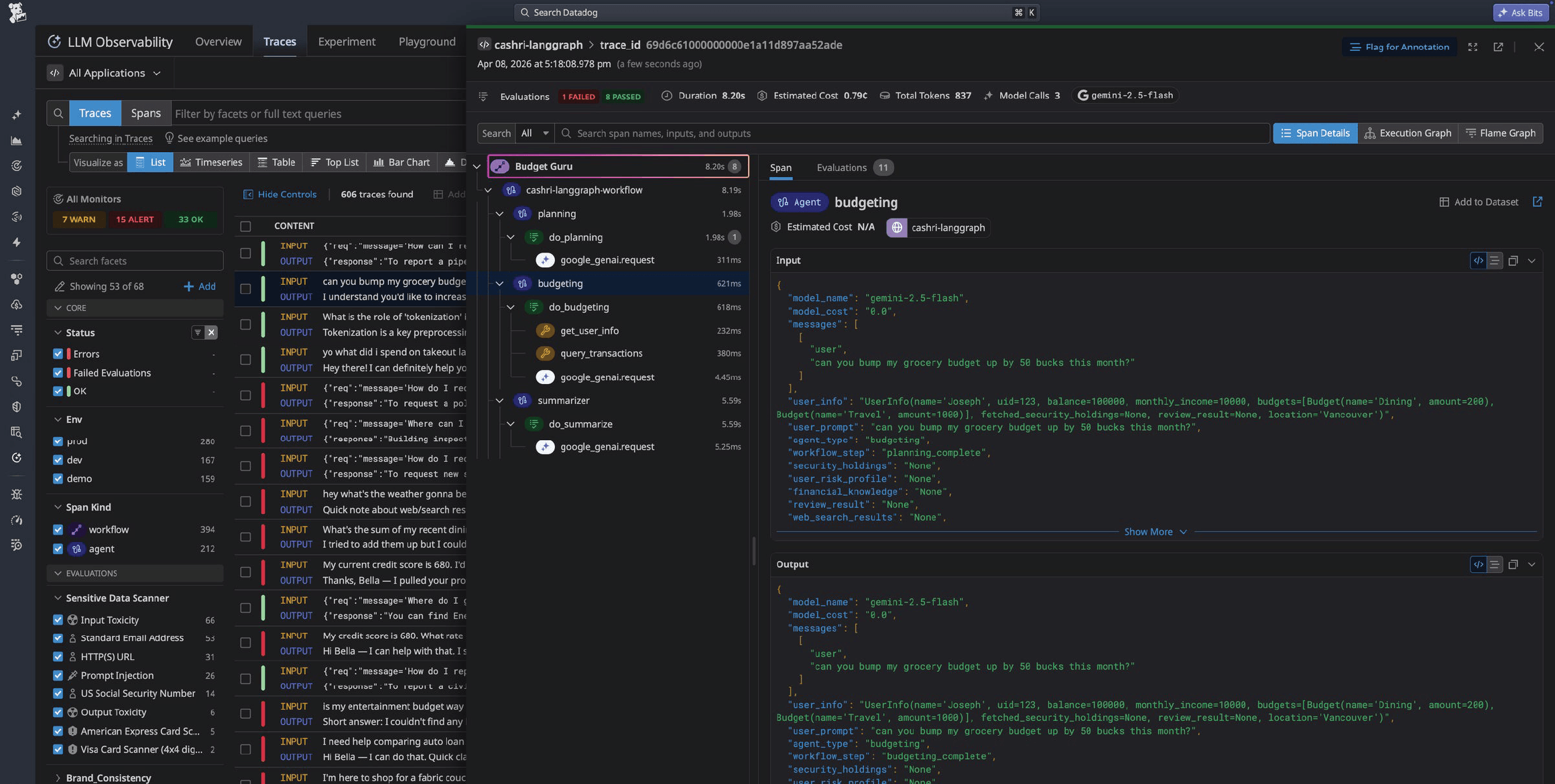Uncheck the Errors status checkbox
This screenshot has width=1555, height=784.
(58, 354)
